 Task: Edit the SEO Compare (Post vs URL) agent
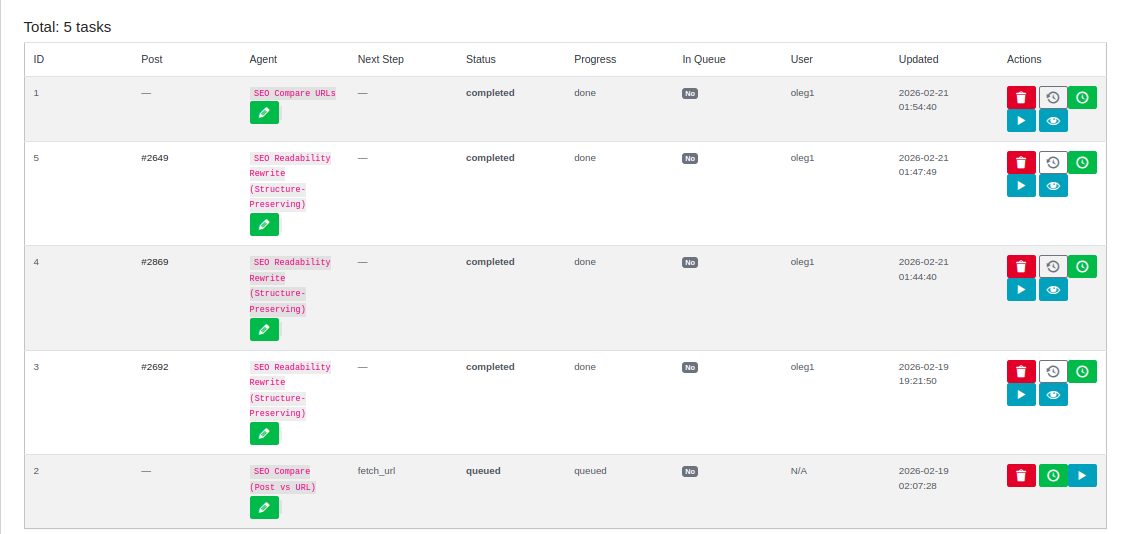[264, 508]
